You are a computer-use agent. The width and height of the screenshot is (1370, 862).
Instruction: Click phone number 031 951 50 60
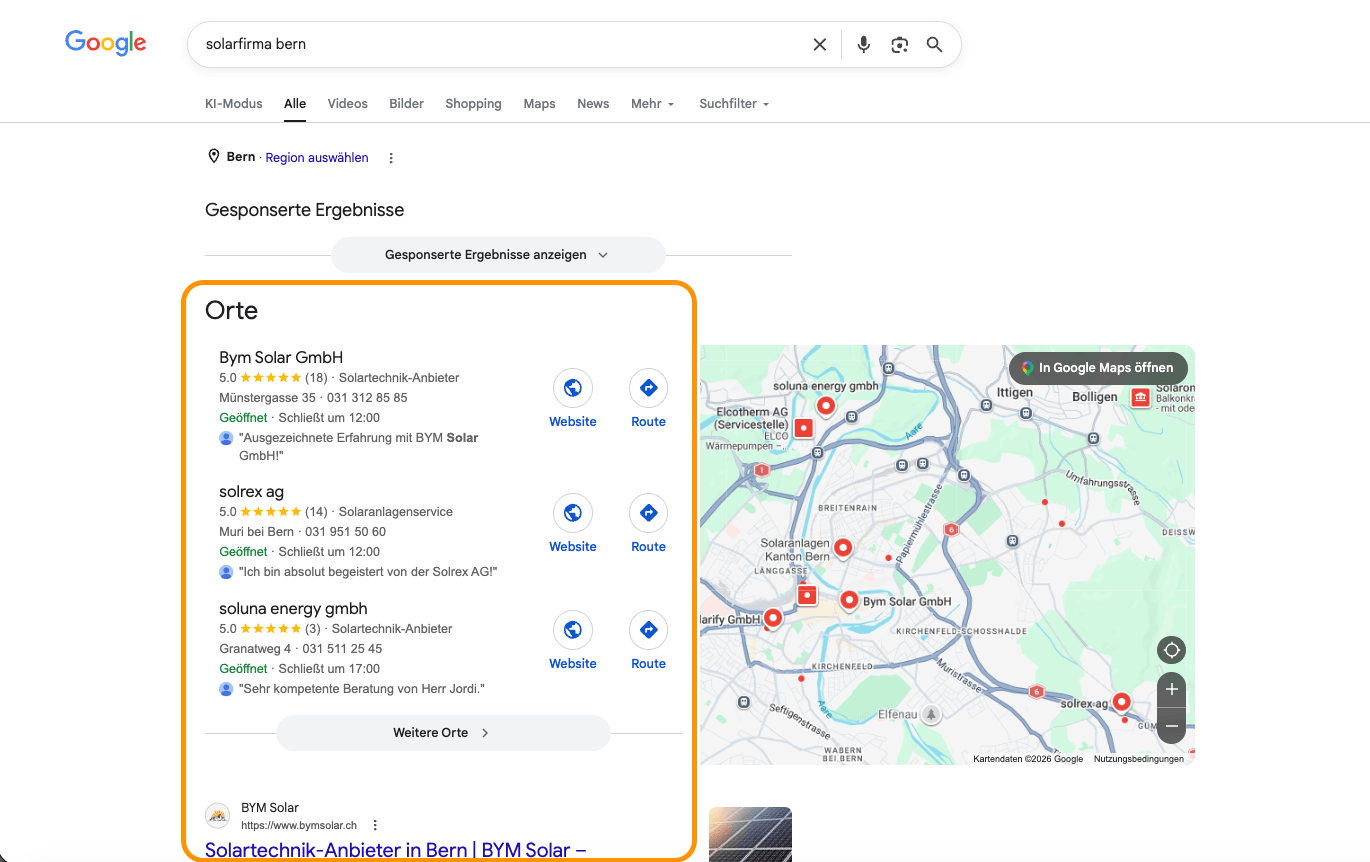click(x=345, y=532)
